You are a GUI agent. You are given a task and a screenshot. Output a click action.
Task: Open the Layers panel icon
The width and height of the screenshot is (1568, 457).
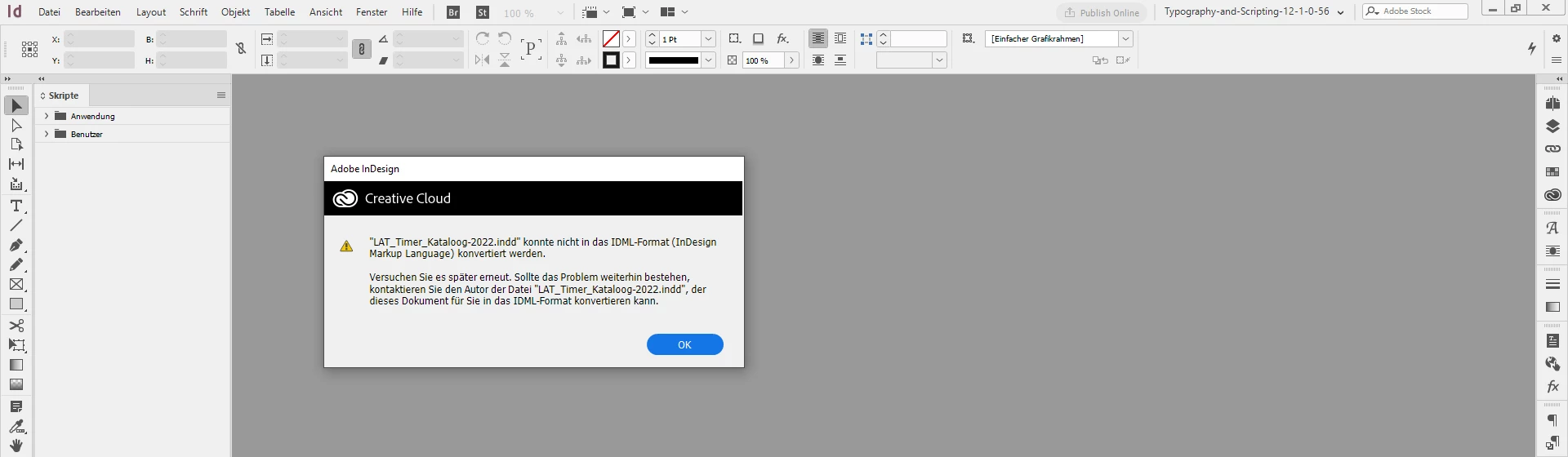[1552, 126]
